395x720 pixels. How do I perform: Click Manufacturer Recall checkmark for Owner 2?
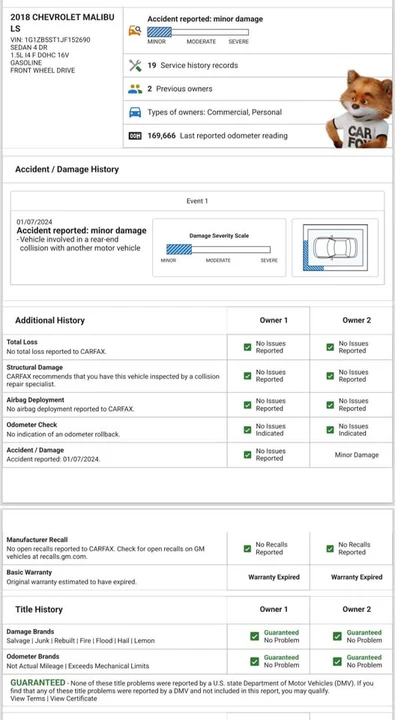tap(330, 548)
